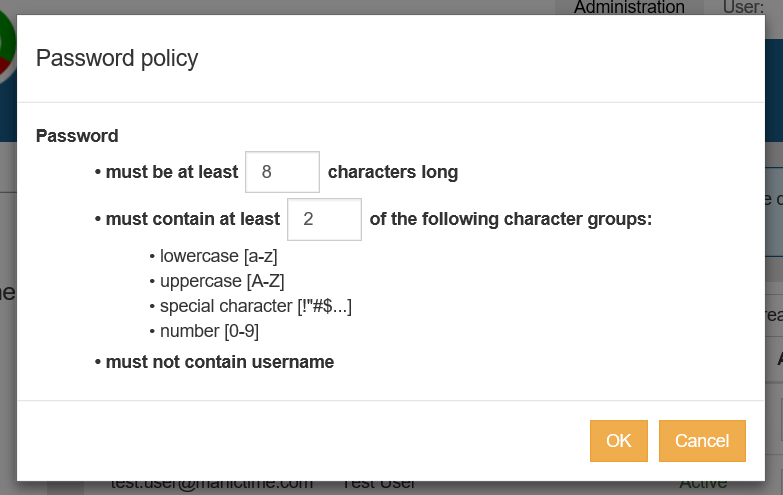Click the Password policy dialog title
Viewport: 783px width, 495px height.
(x=117, y=58)
